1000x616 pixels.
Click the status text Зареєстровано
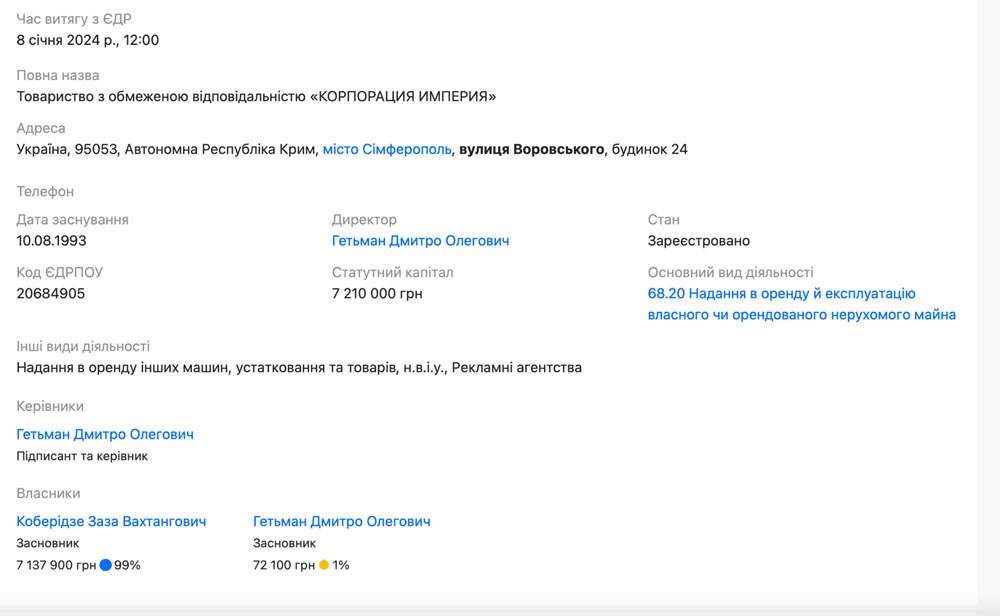click(698, 241)
